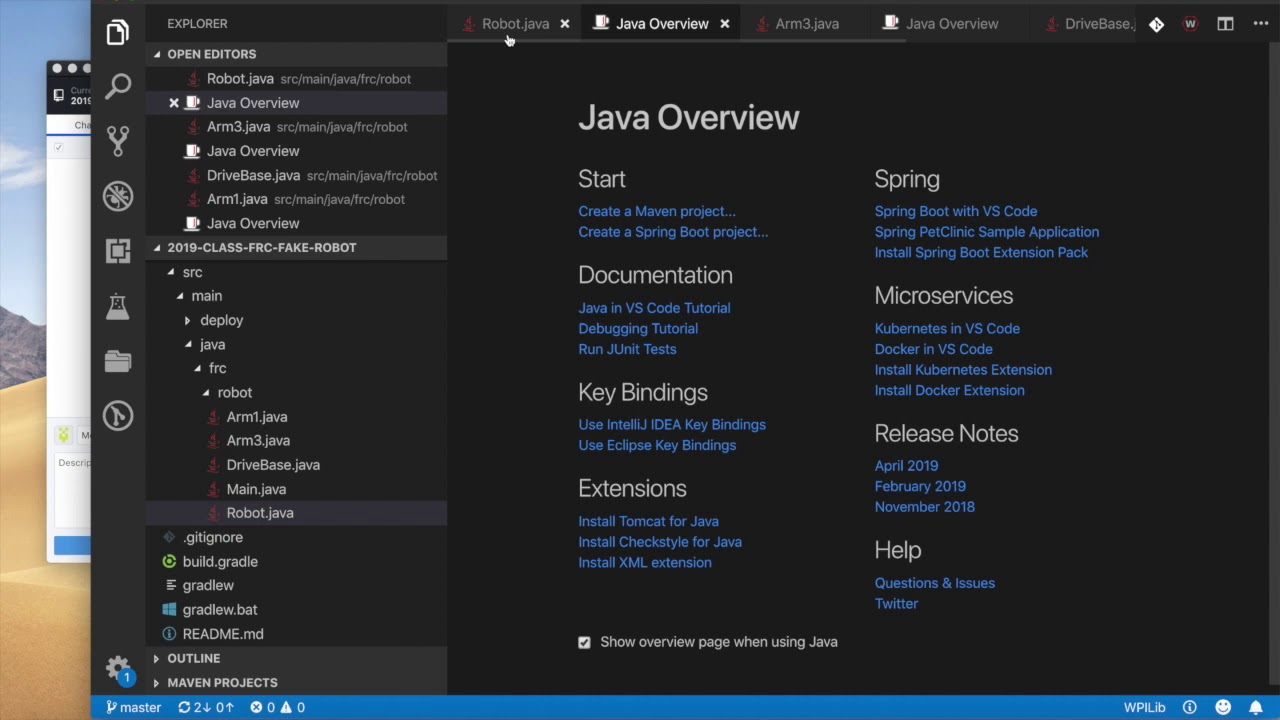
Task: Open notifications bell in status bar
Action: (1255, 707)
